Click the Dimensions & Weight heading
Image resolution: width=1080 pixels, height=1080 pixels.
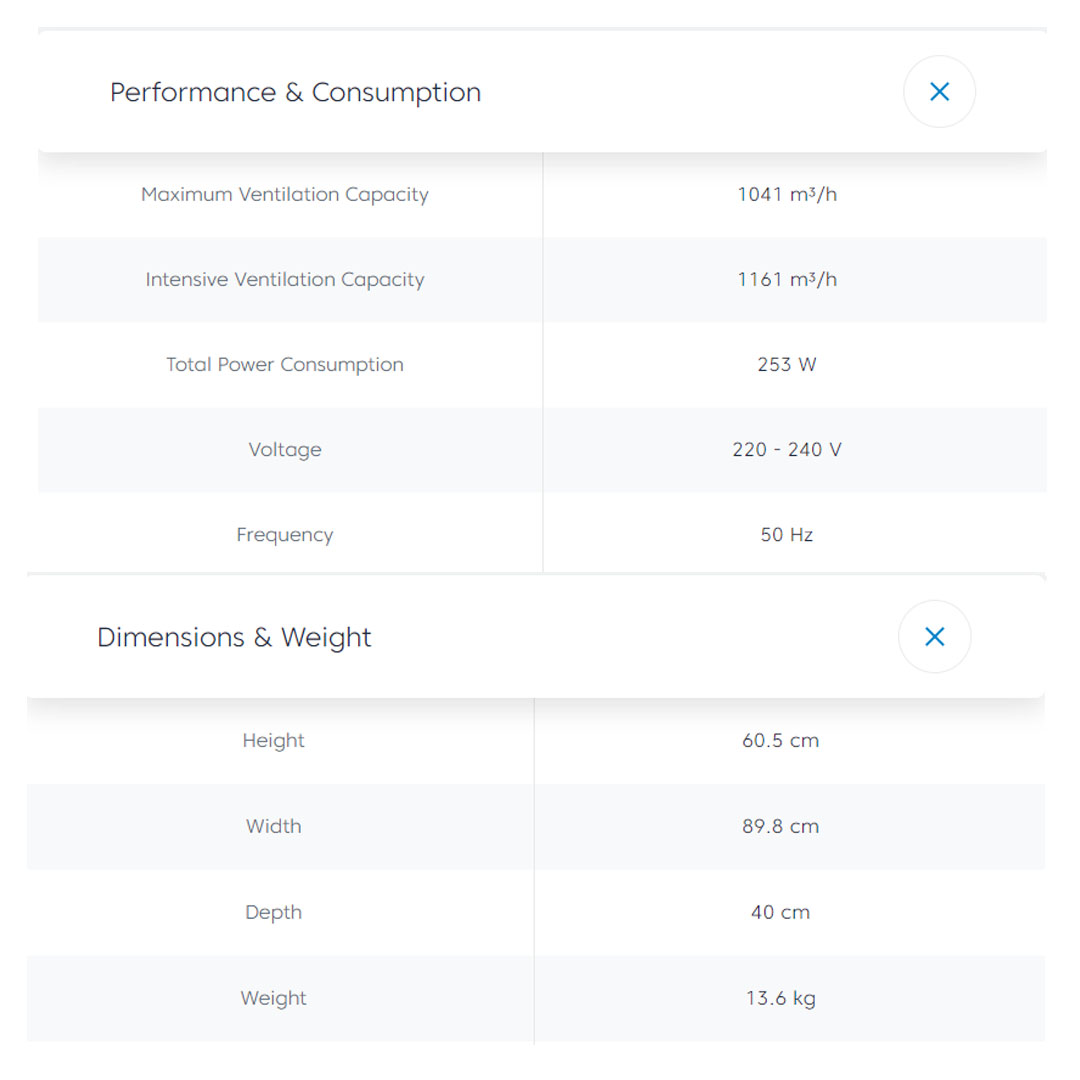tap(234, 637)
